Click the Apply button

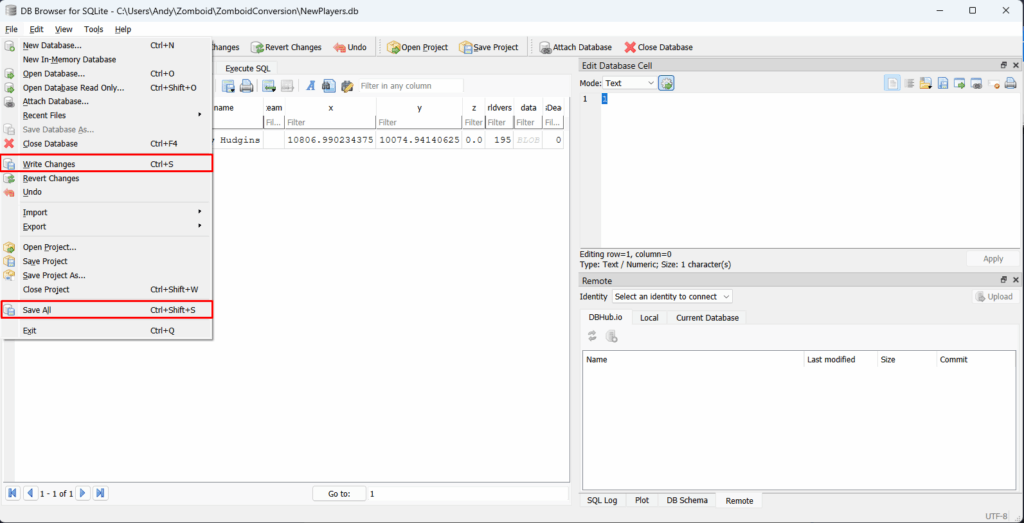click(992, 259)
